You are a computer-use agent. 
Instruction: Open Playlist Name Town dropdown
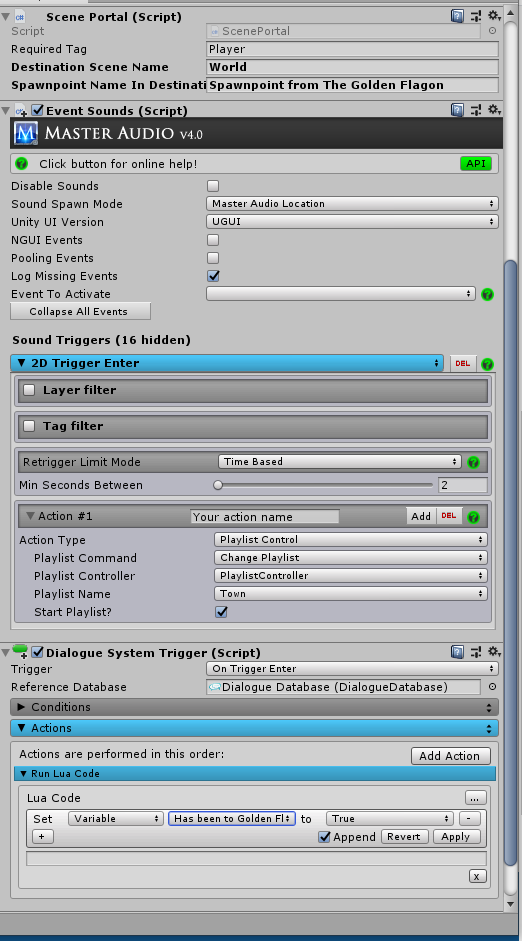coord(350,594)
